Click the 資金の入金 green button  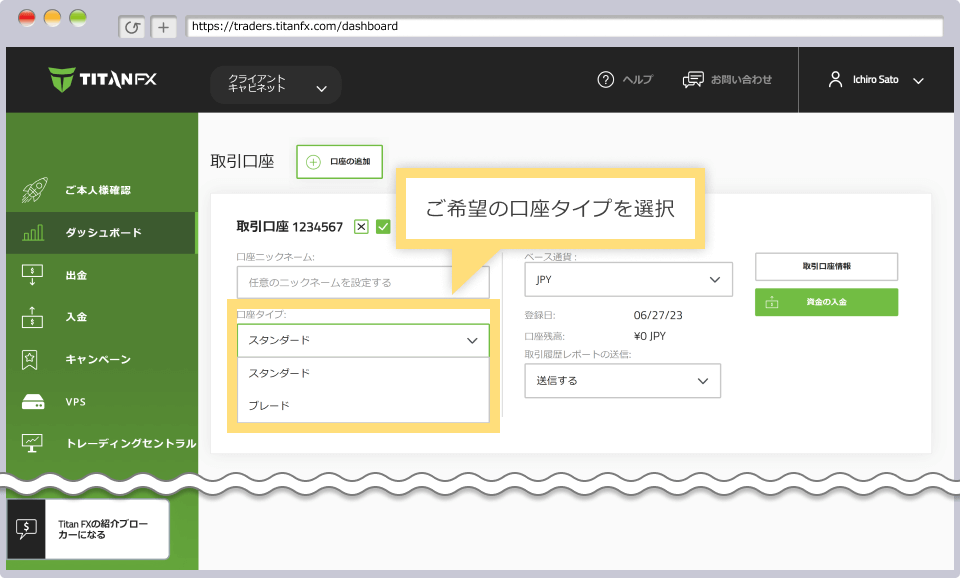(x=827, y=302)
